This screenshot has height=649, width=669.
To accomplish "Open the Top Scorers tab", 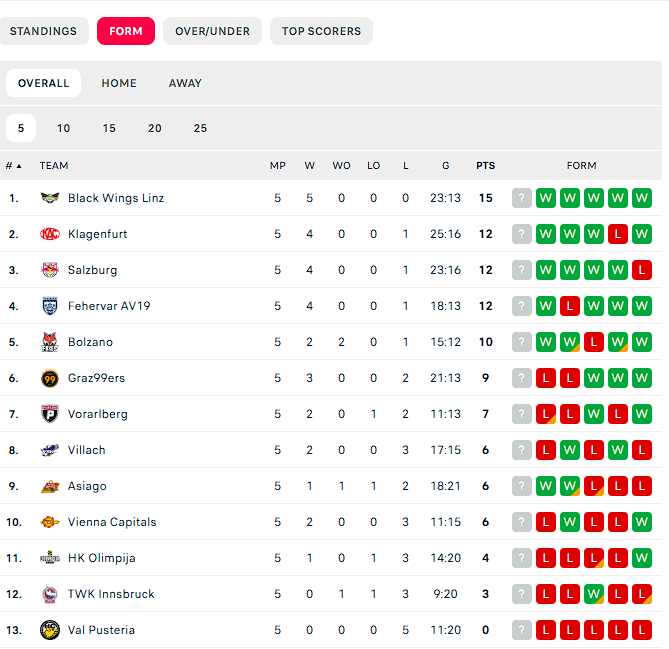I will (x=321, y=31).
